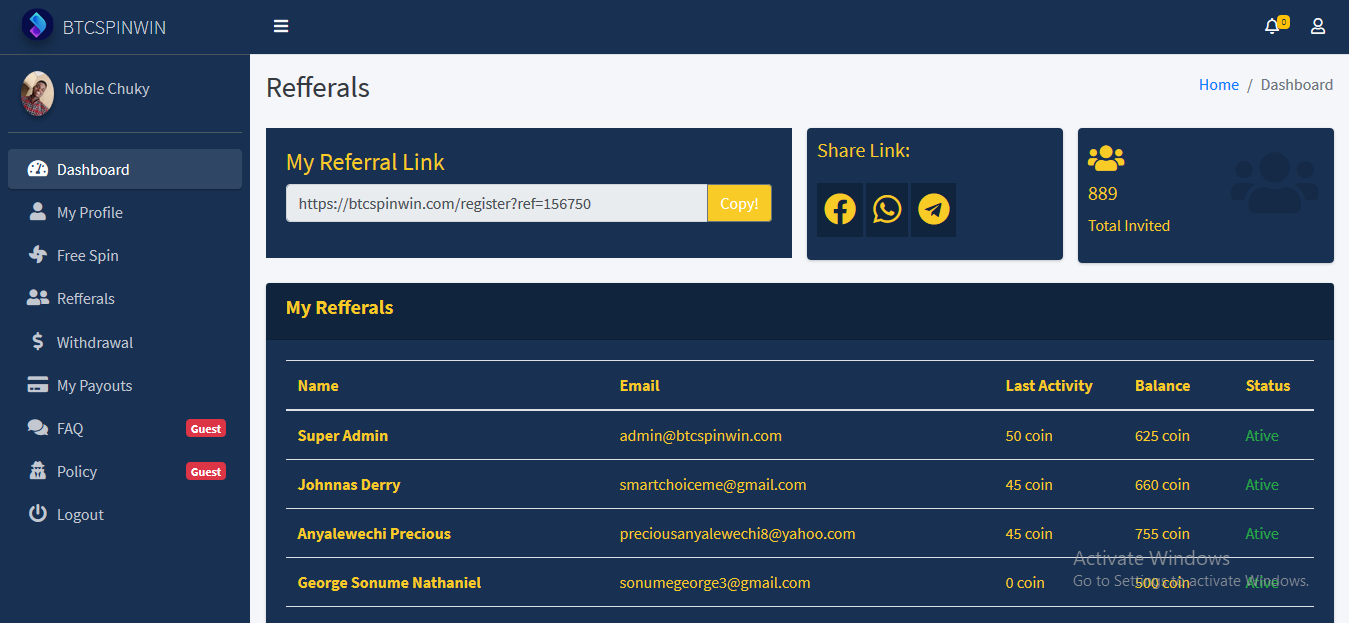The image size is (1350, 623).
Task: Select the Johnnas Derry referral name
Action: [349, 485]
